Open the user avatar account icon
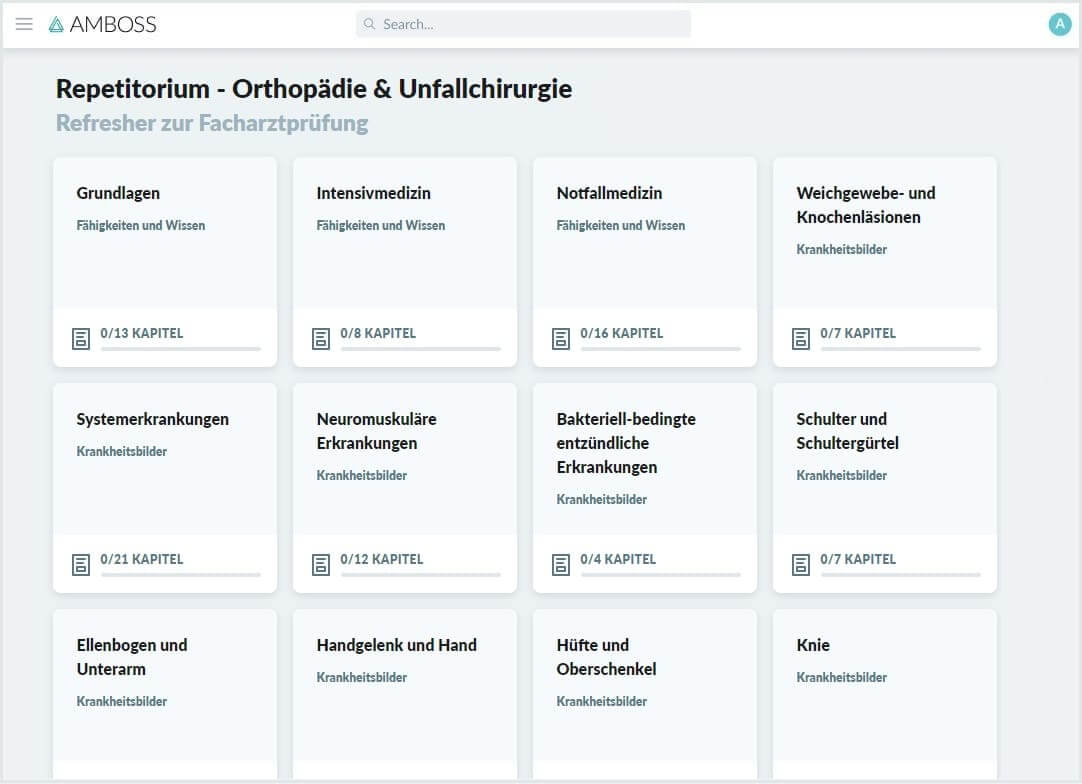This screenshot has height=784, width=1082. tap(1059, 24)
